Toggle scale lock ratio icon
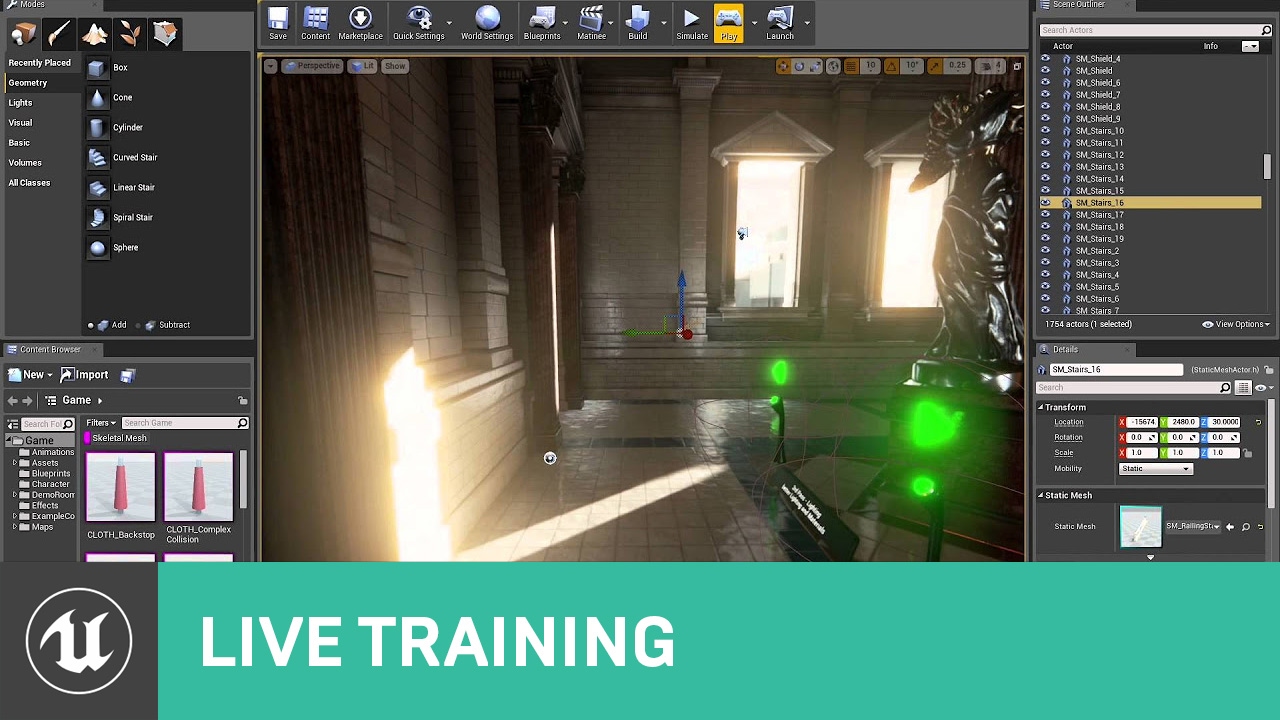This screenshot has height=720, width=1280. pyautogui.click(x=1248, y=453)
